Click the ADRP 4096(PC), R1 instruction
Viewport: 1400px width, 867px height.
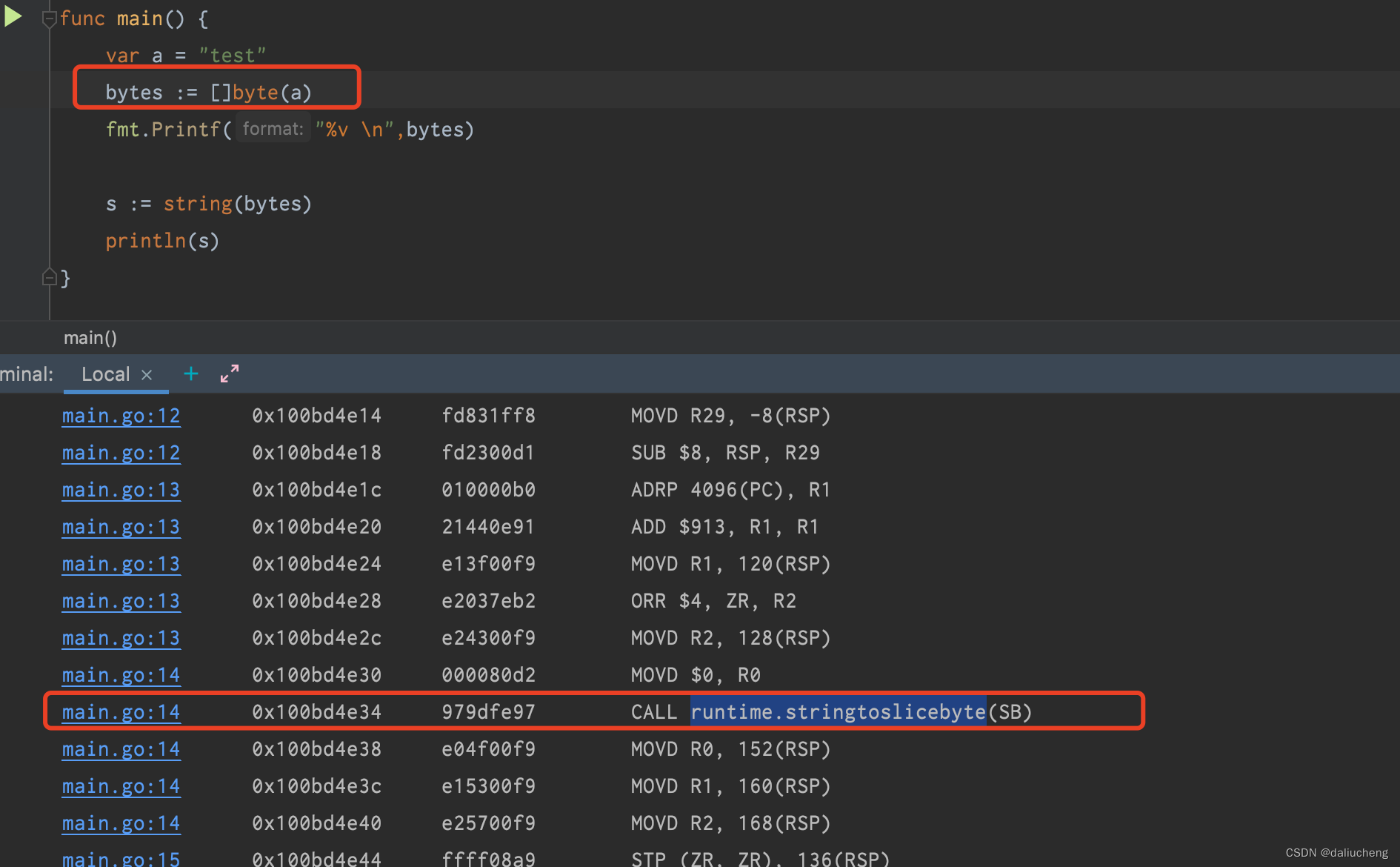tap(730, 490)
